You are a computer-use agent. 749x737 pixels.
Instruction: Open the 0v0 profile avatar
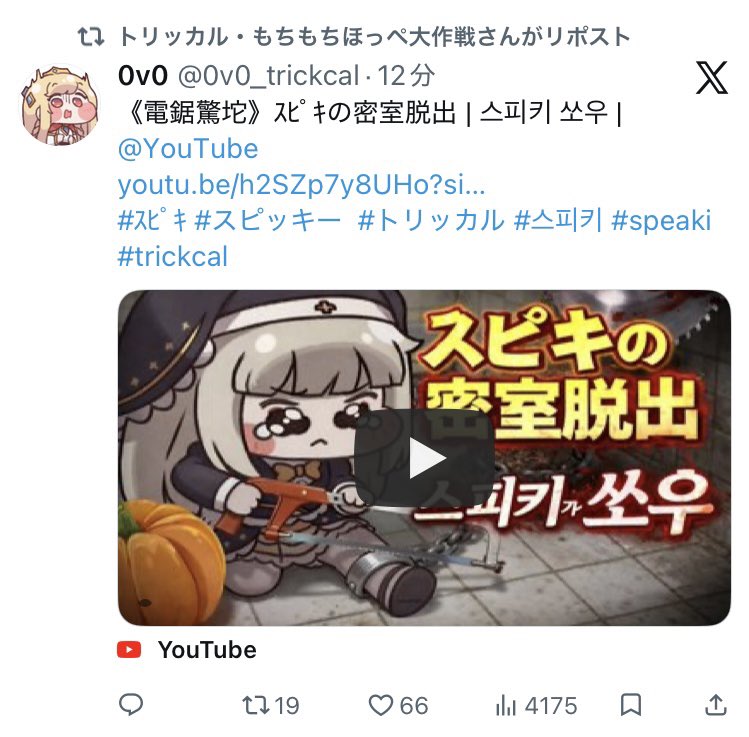60,105
